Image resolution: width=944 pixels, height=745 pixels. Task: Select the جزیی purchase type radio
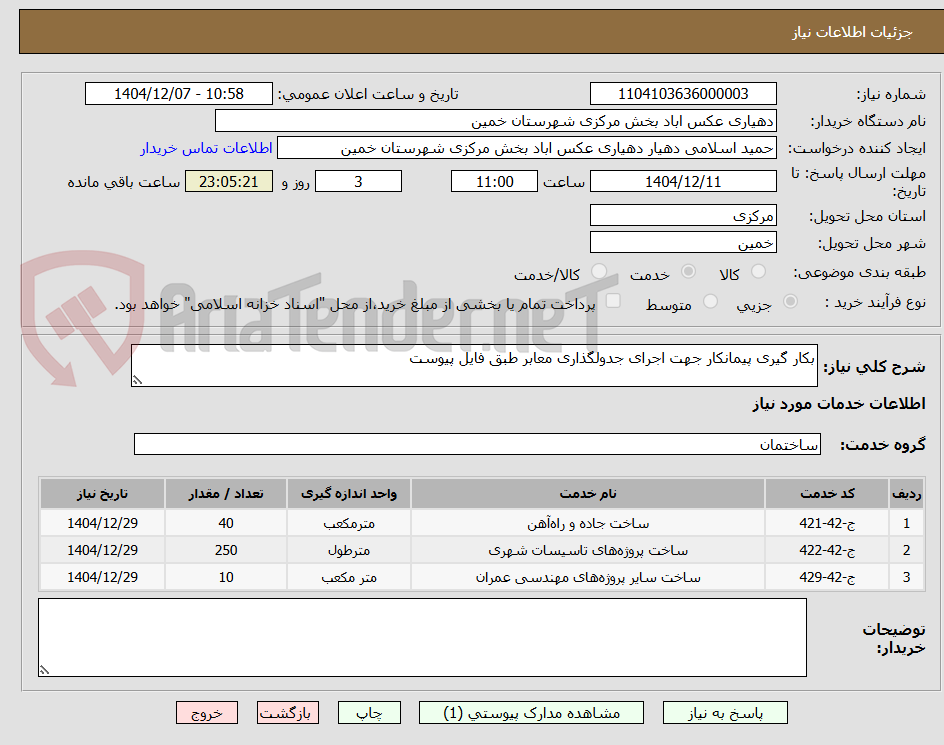pos(790,301)
